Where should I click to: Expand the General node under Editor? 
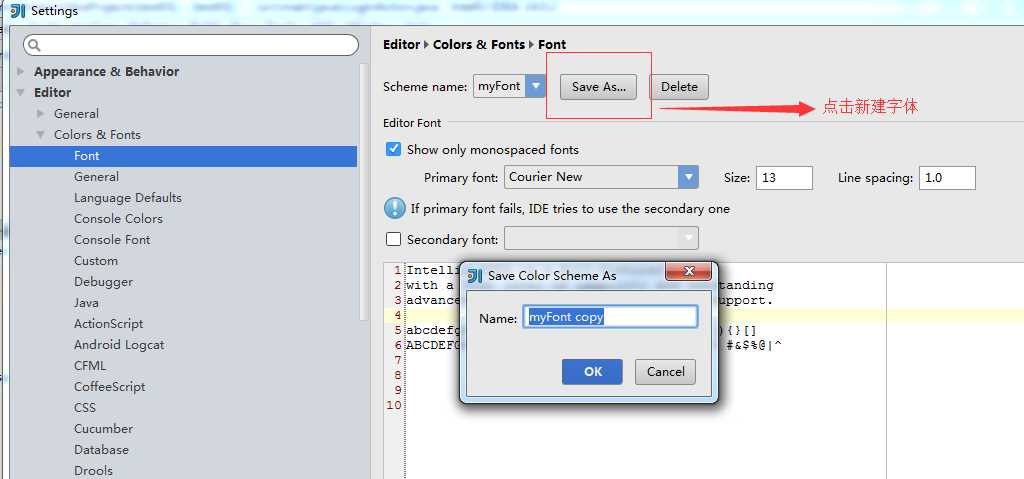[40, 113]
